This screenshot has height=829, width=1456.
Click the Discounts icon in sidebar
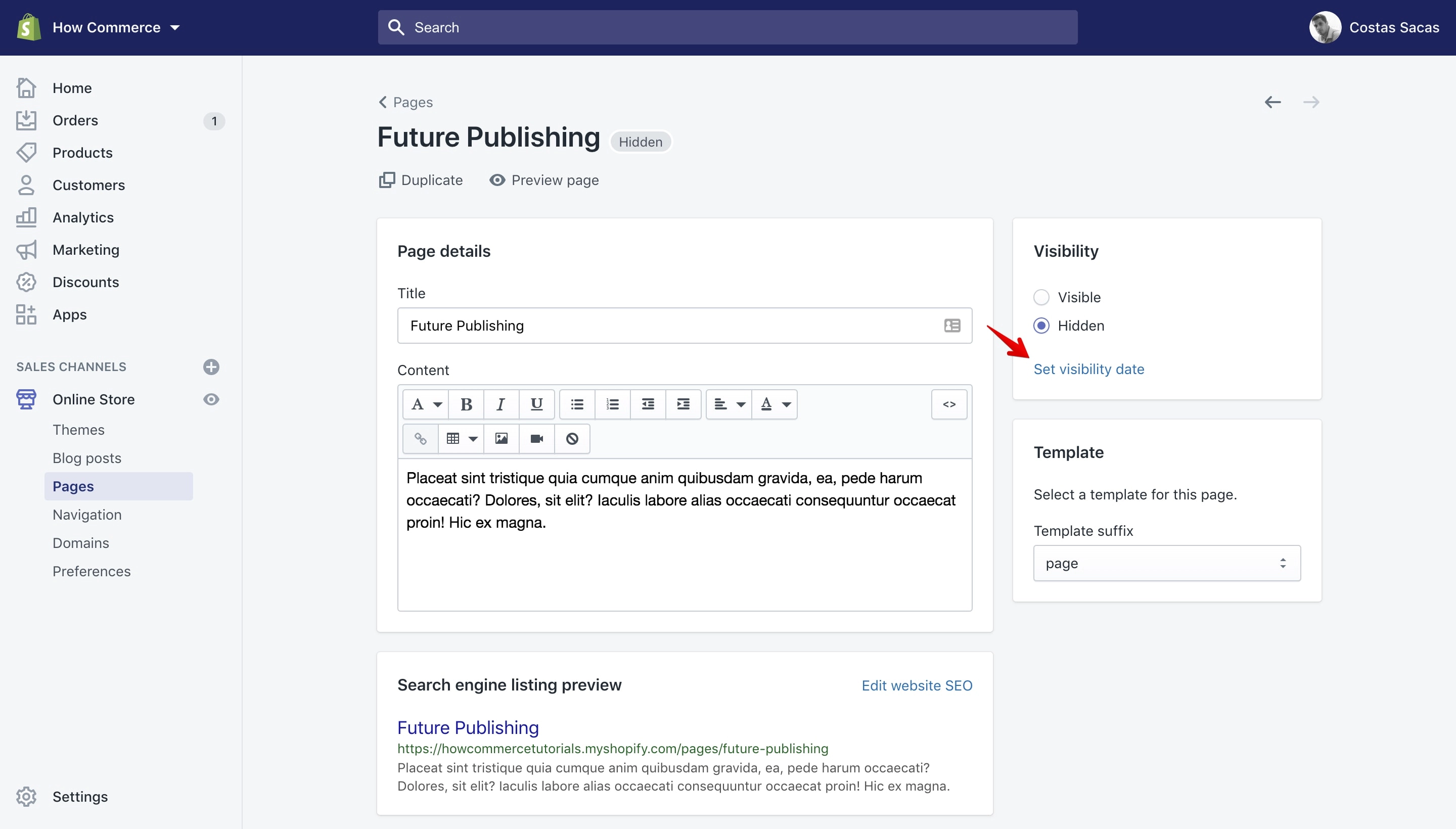26,282
